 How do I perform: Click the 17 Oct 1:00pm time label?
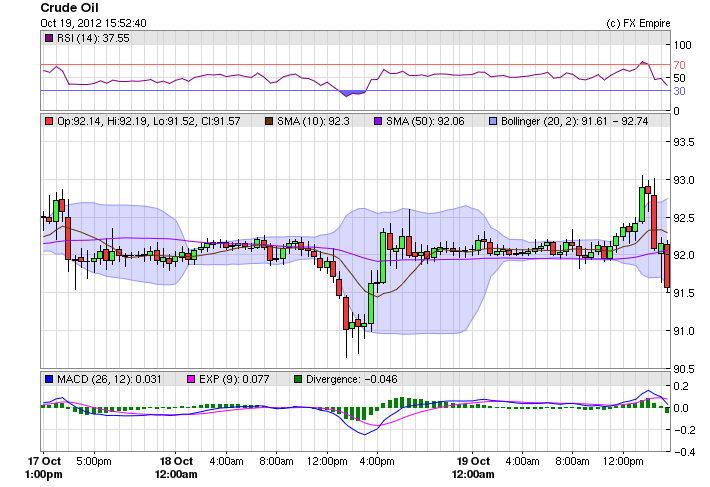click(44, 468)
